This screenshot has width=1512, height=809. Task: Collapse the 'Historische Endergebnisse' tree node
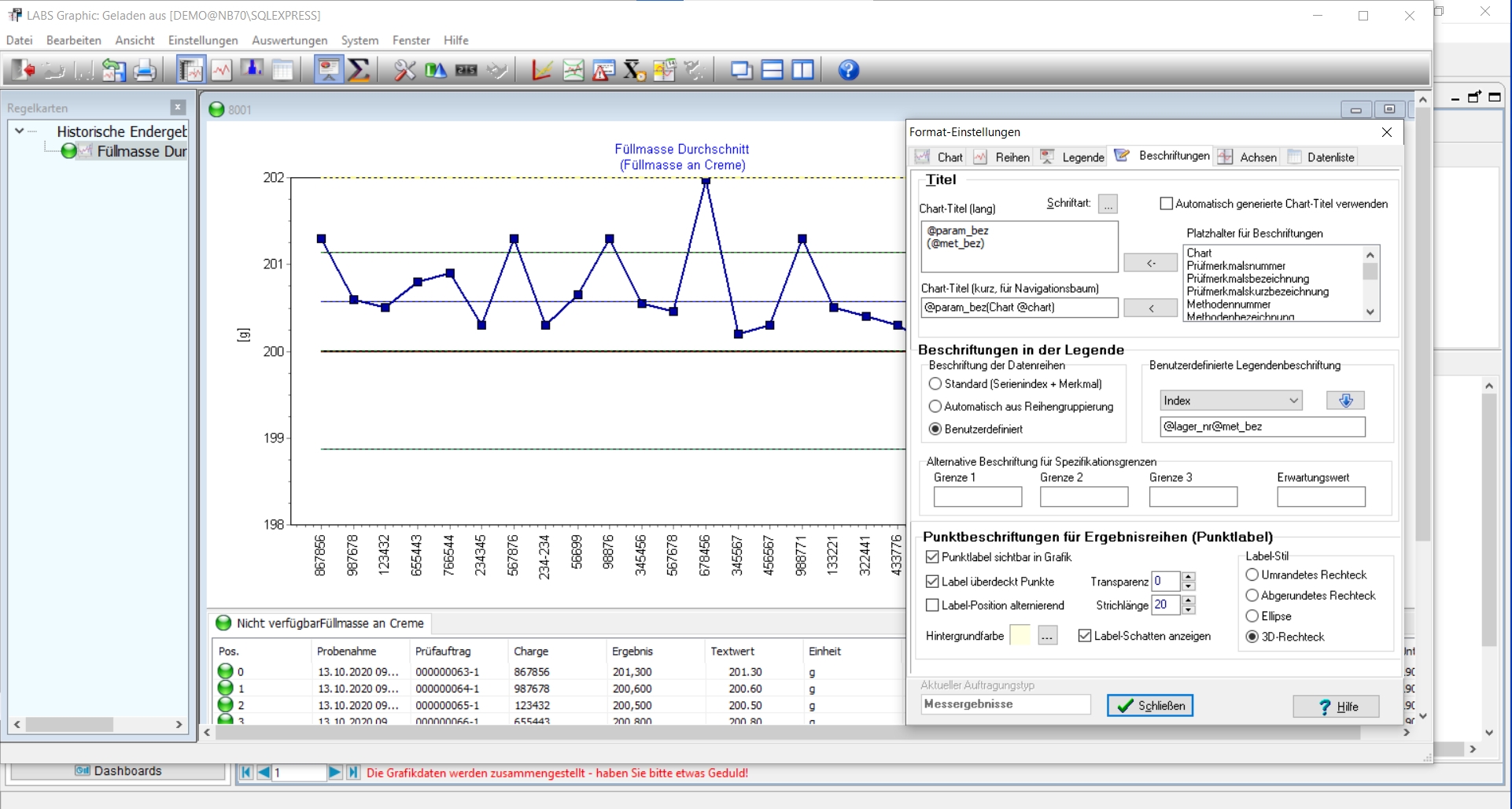coord(20,131)
